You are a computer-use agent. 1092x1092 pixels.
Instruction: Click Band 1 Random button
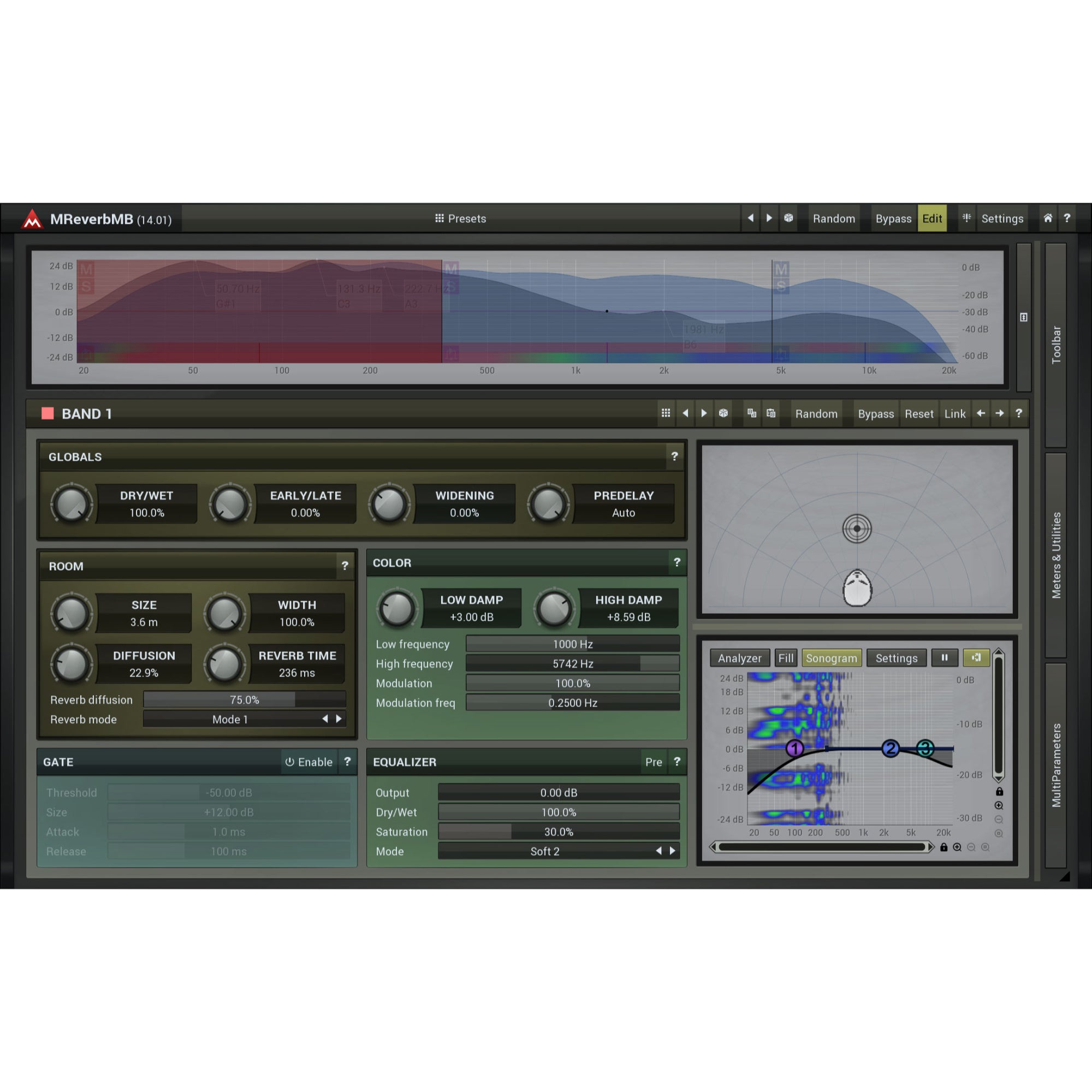(816, 414)
